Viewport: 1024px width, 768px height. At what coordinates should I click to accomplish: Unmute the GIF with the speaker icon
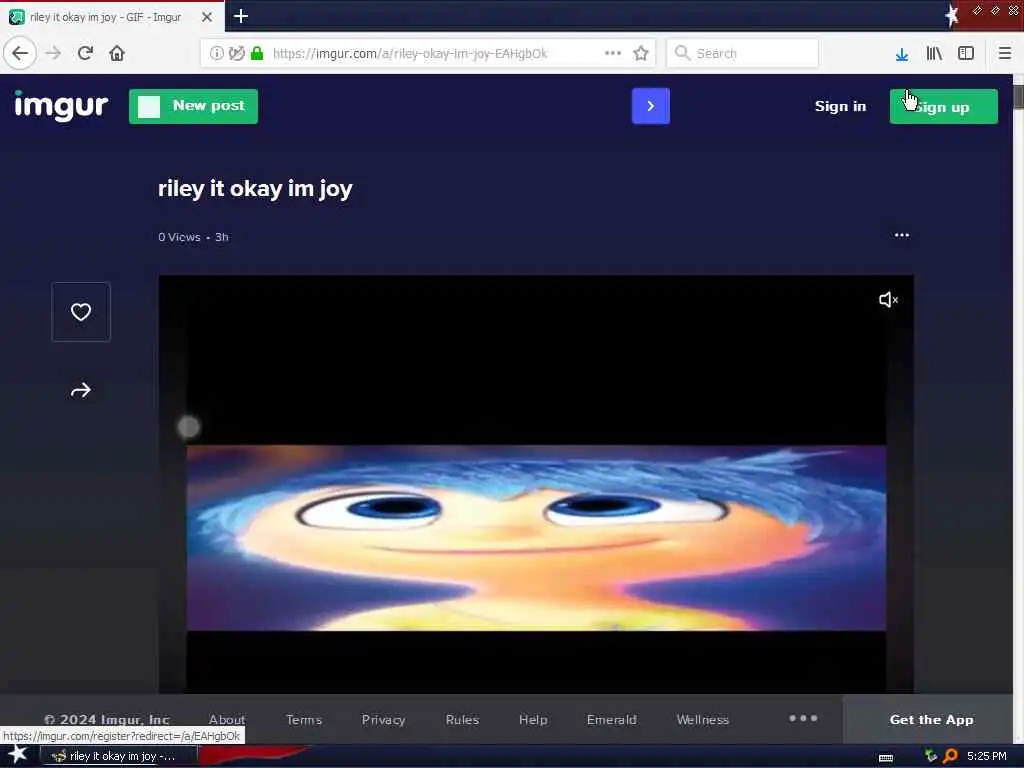888,300
